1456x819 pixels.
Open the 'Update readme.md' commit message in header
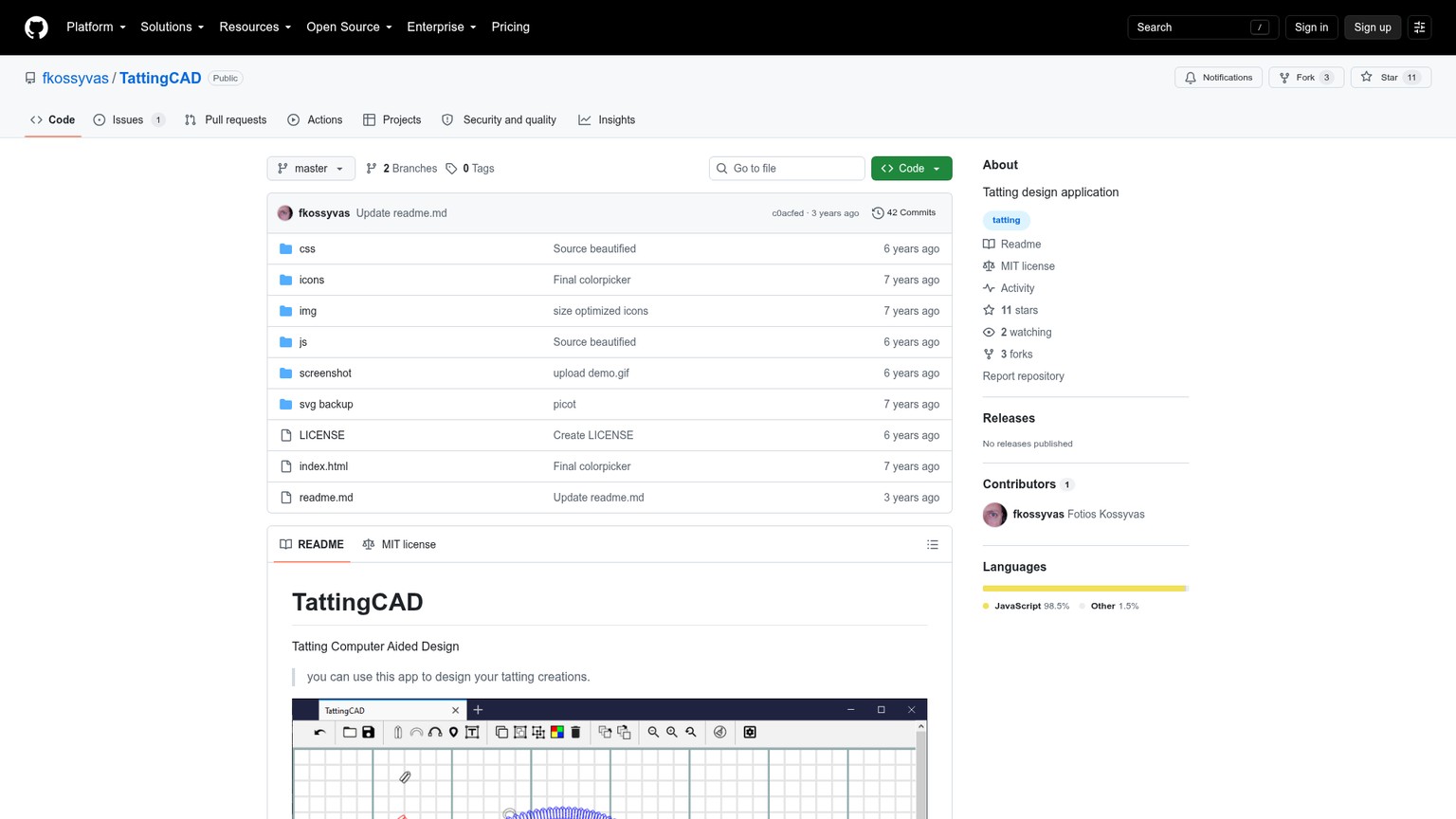(x=401, y=213)
